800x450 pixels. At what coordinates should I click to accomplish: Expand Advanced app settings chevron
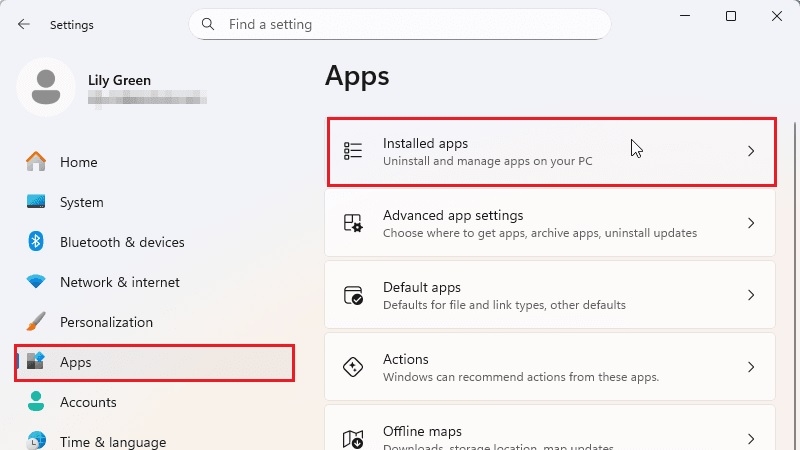[751, 223]
